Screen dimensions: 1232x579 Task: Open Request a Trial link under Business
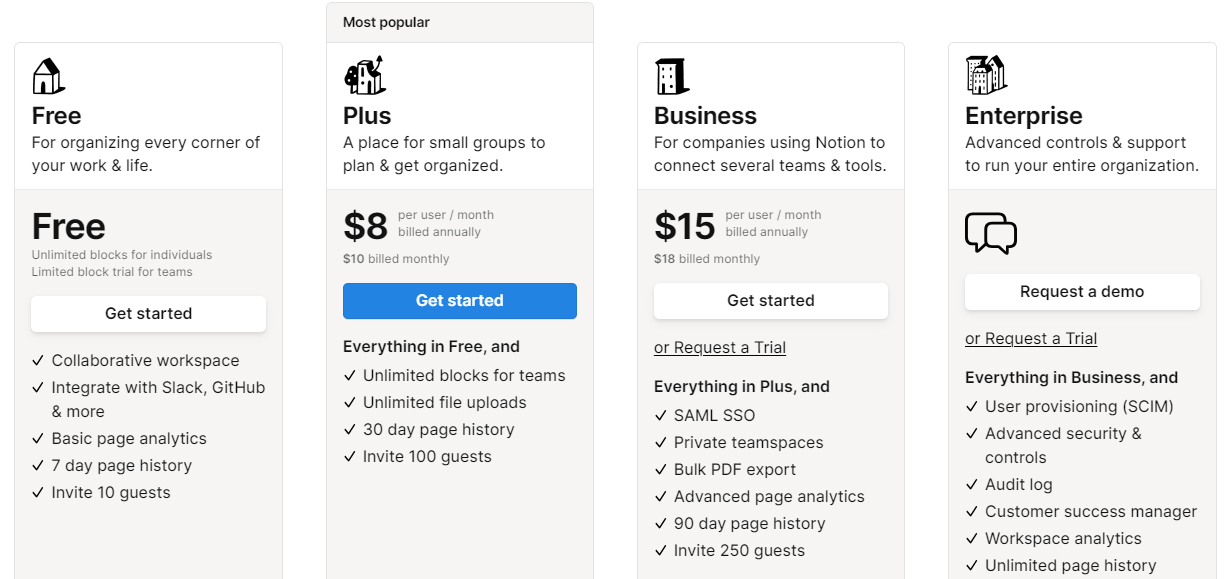point(720,348)
